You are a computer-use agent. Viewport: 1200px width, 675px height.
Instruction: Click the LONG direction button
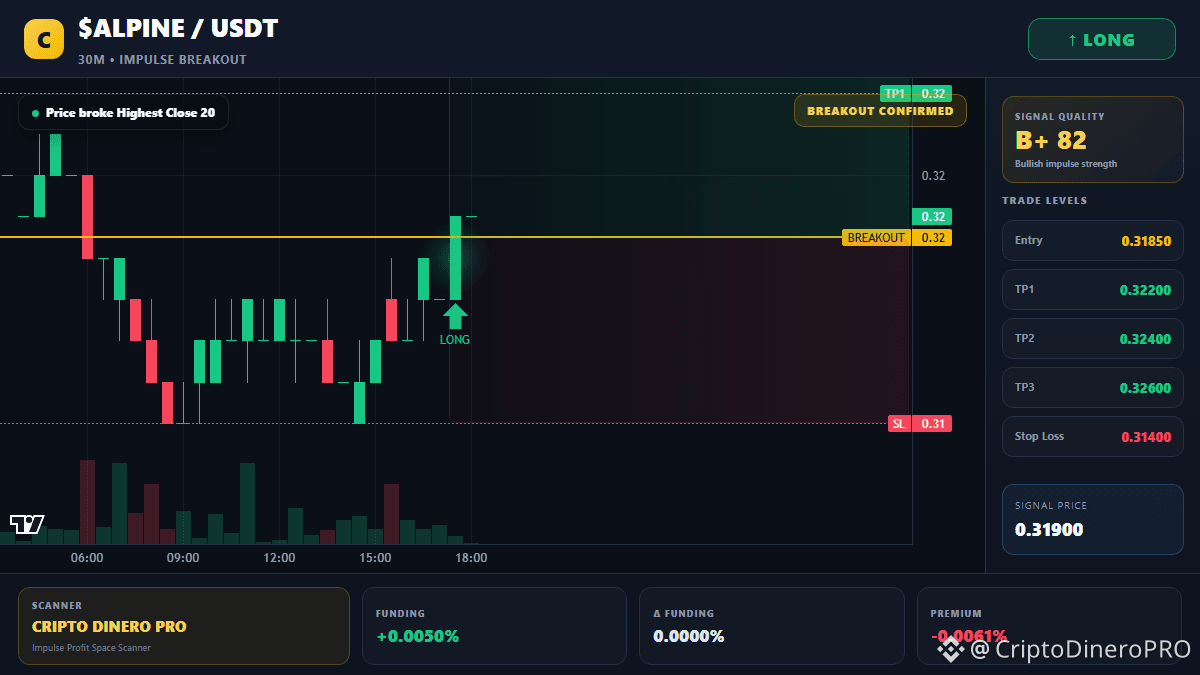pos(1102,40)
